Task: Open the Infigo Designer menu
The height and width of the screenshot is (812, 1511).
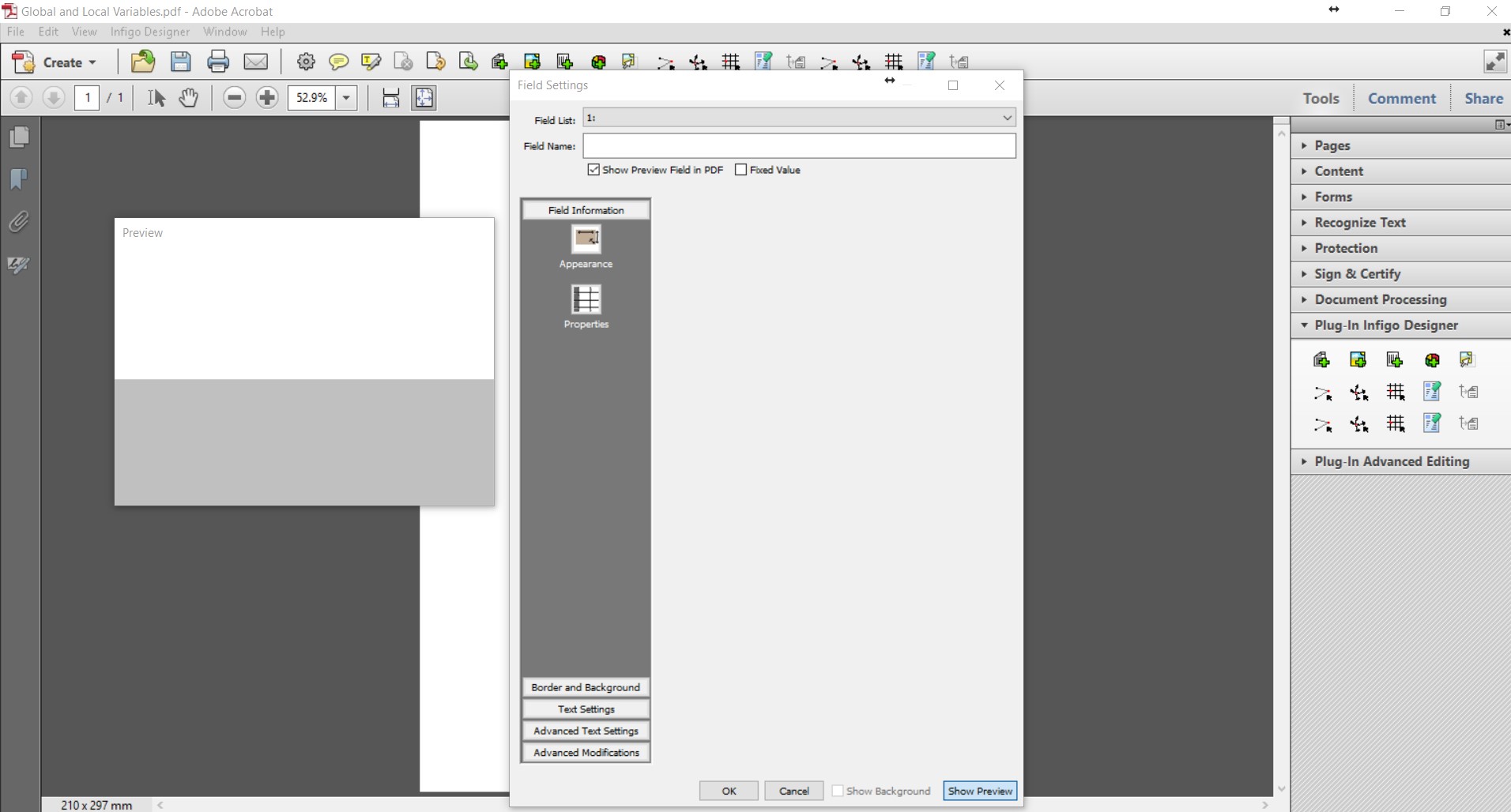Action: 149,32
